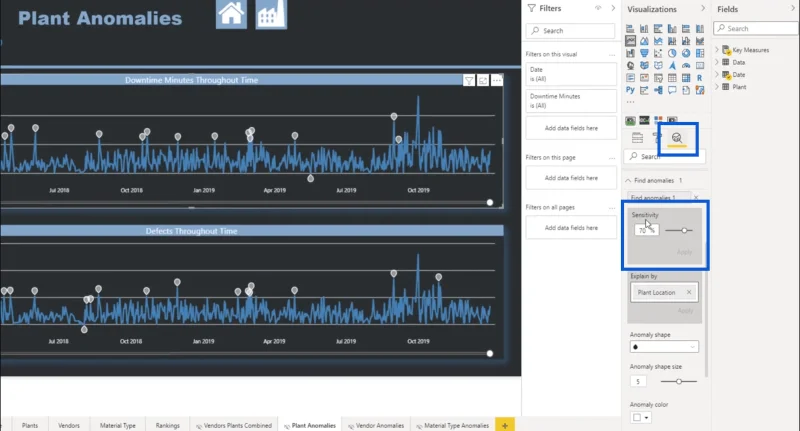Click the filter icon on the Downtime chart
Viewport: 800px width, 431px height.
tap(469, 81)
